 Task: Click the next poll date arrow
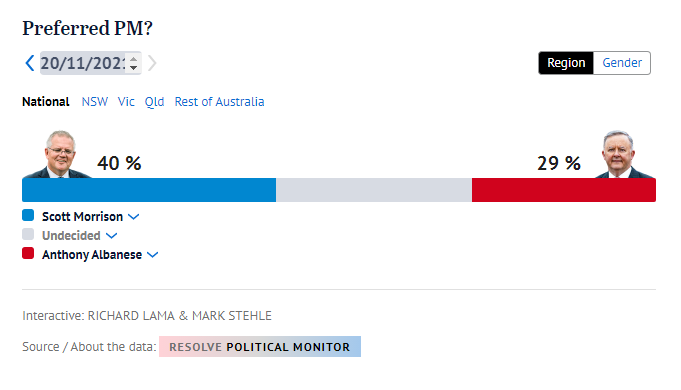(152, 63)
